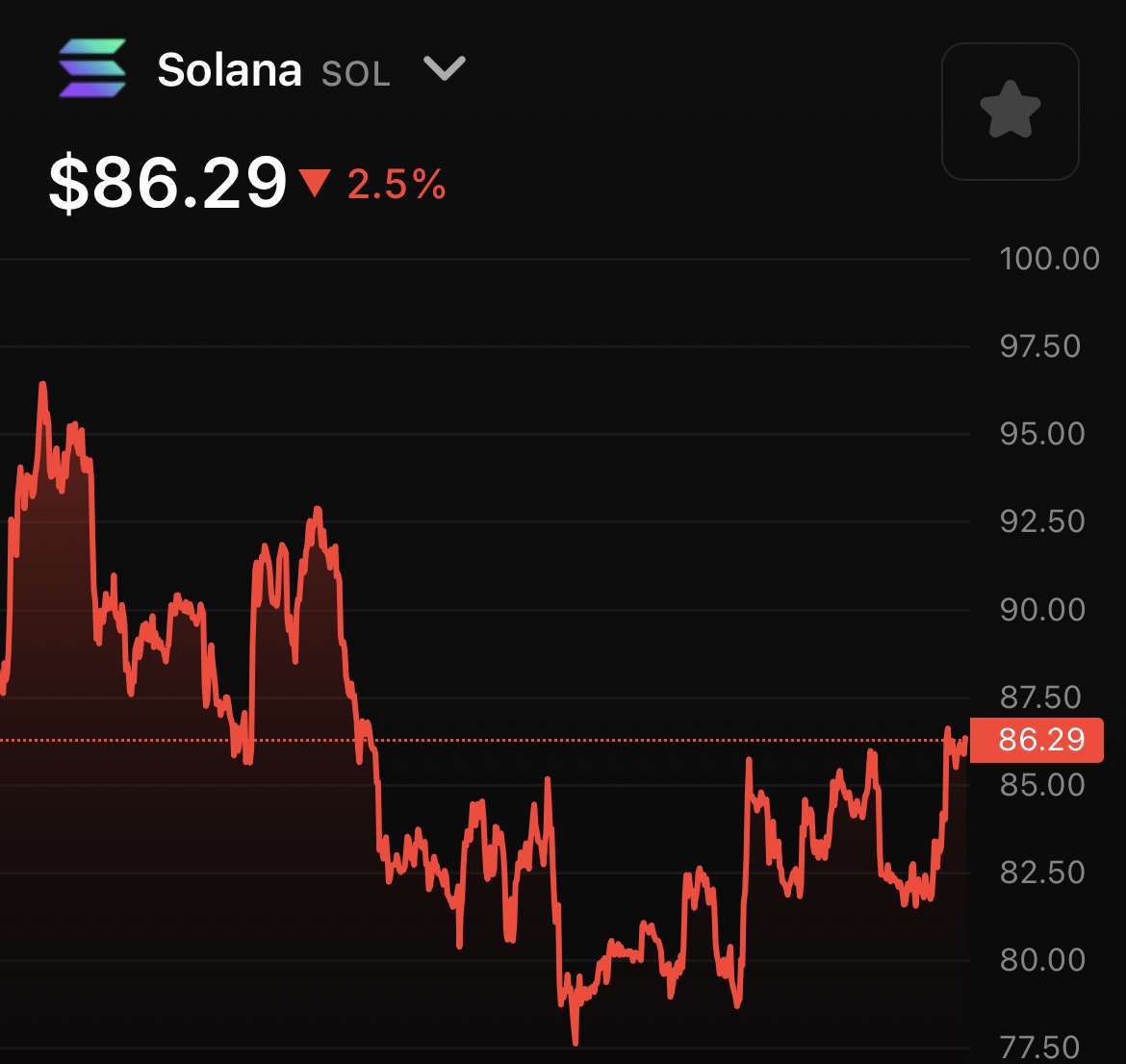Click the 77.50 axis label
Image resolution: width=1126 pixels, height=1064 pixels.
[x=1040, y=1047]
